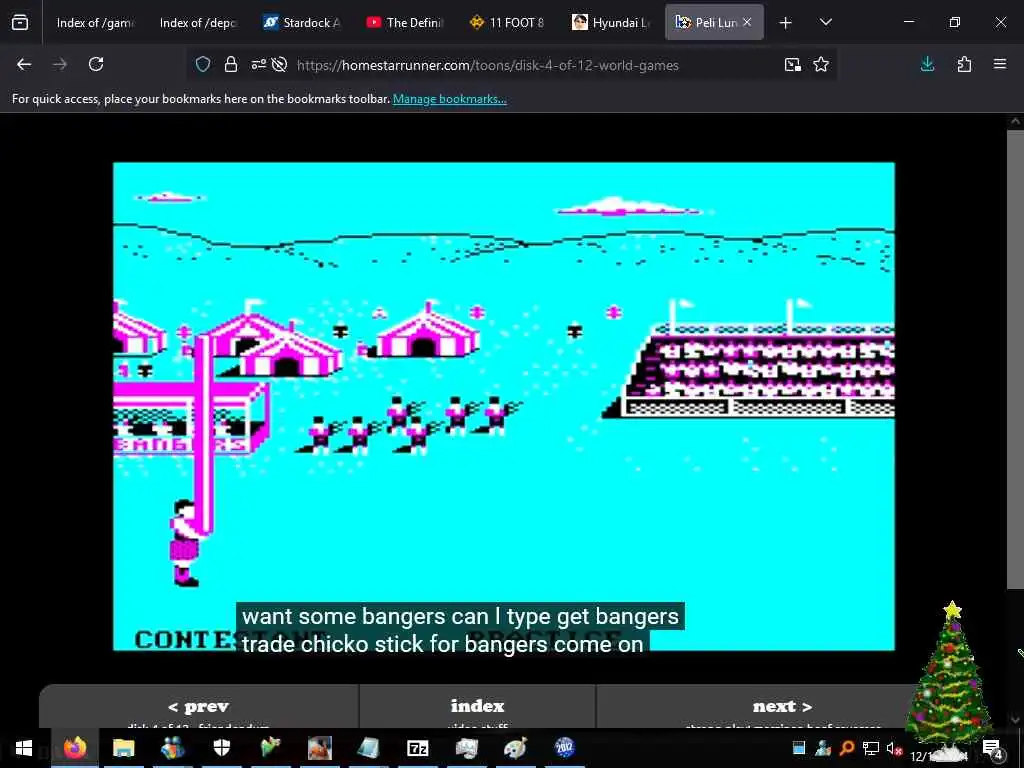
Task: Open the Windows Start menu
Action: click(x=24, y=748)
